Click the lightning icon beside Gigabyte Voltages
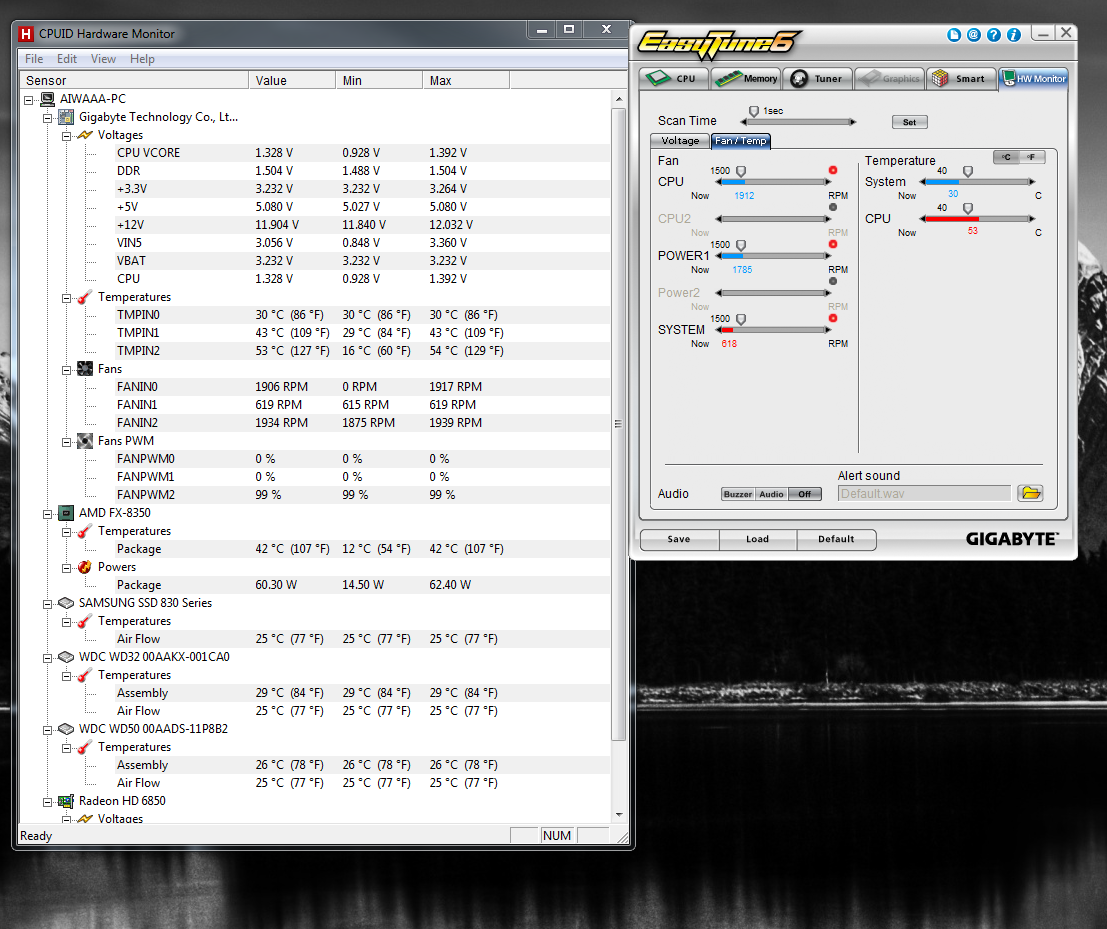 pos(85,135)
